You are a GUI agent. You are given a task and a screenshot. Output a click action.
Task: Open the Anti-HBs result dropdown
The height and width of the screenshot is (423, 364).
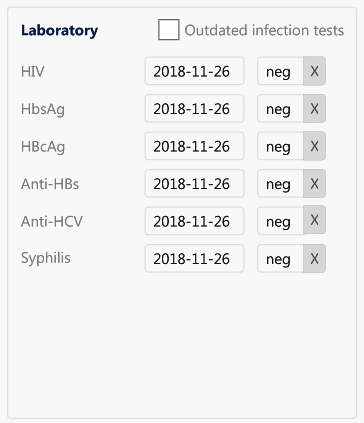pyautogui.click(x=280, y=184)
